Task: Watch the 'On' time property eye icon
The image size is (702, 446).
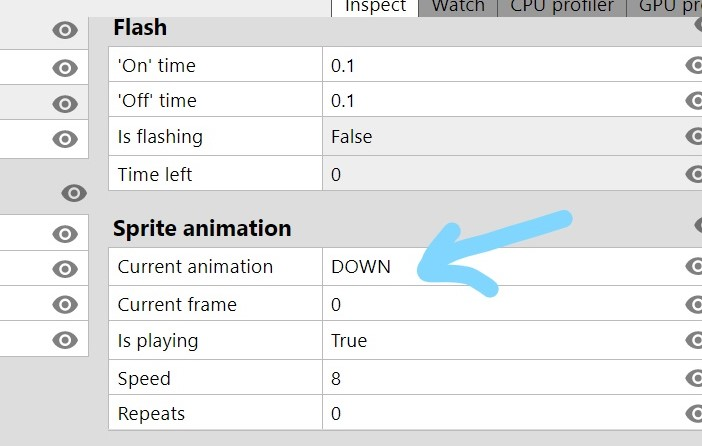Action: tap(694, 65)
